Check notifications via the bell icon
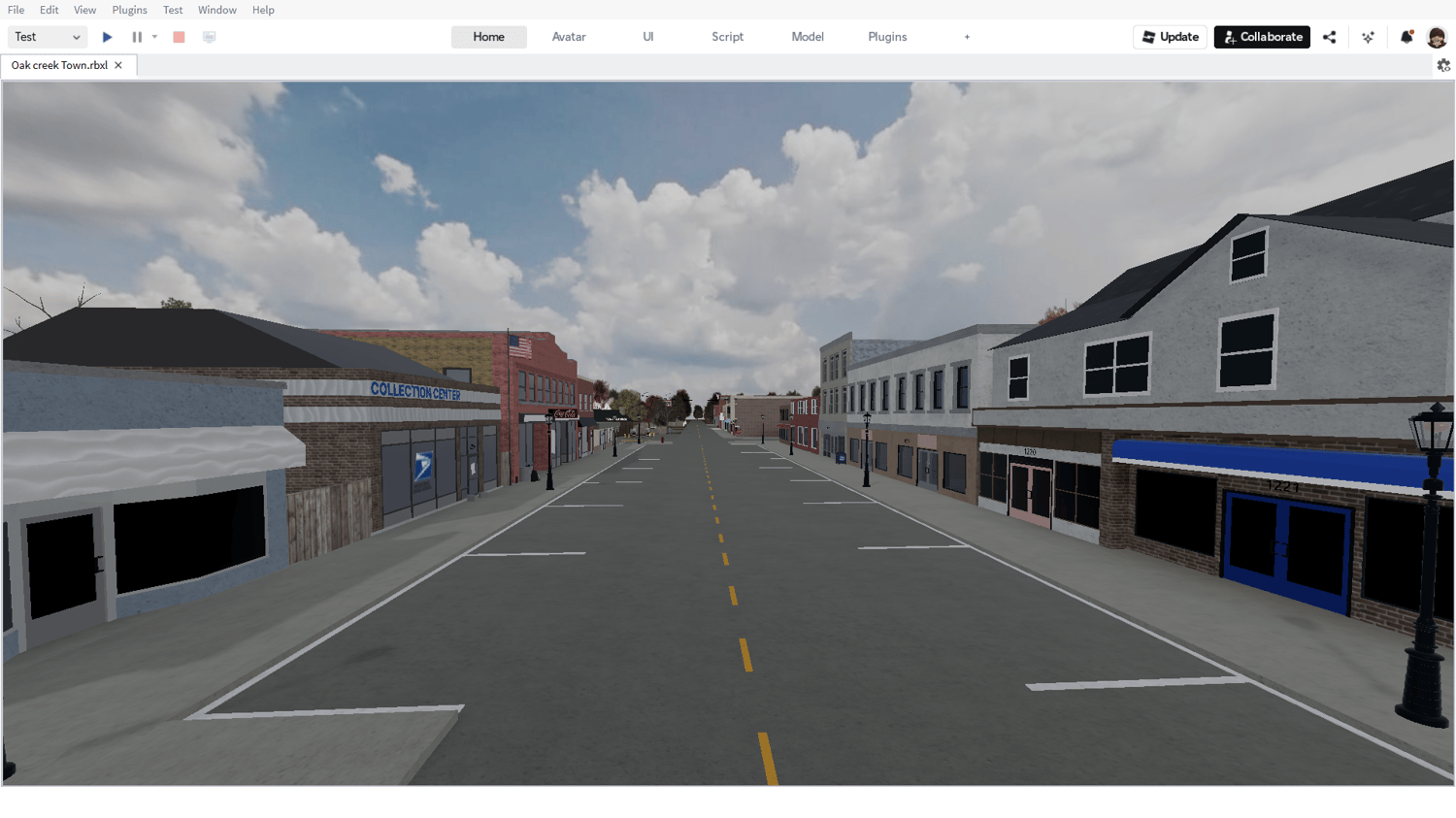This screenshot has height=818, width=1456. [x=1407, y=36]
